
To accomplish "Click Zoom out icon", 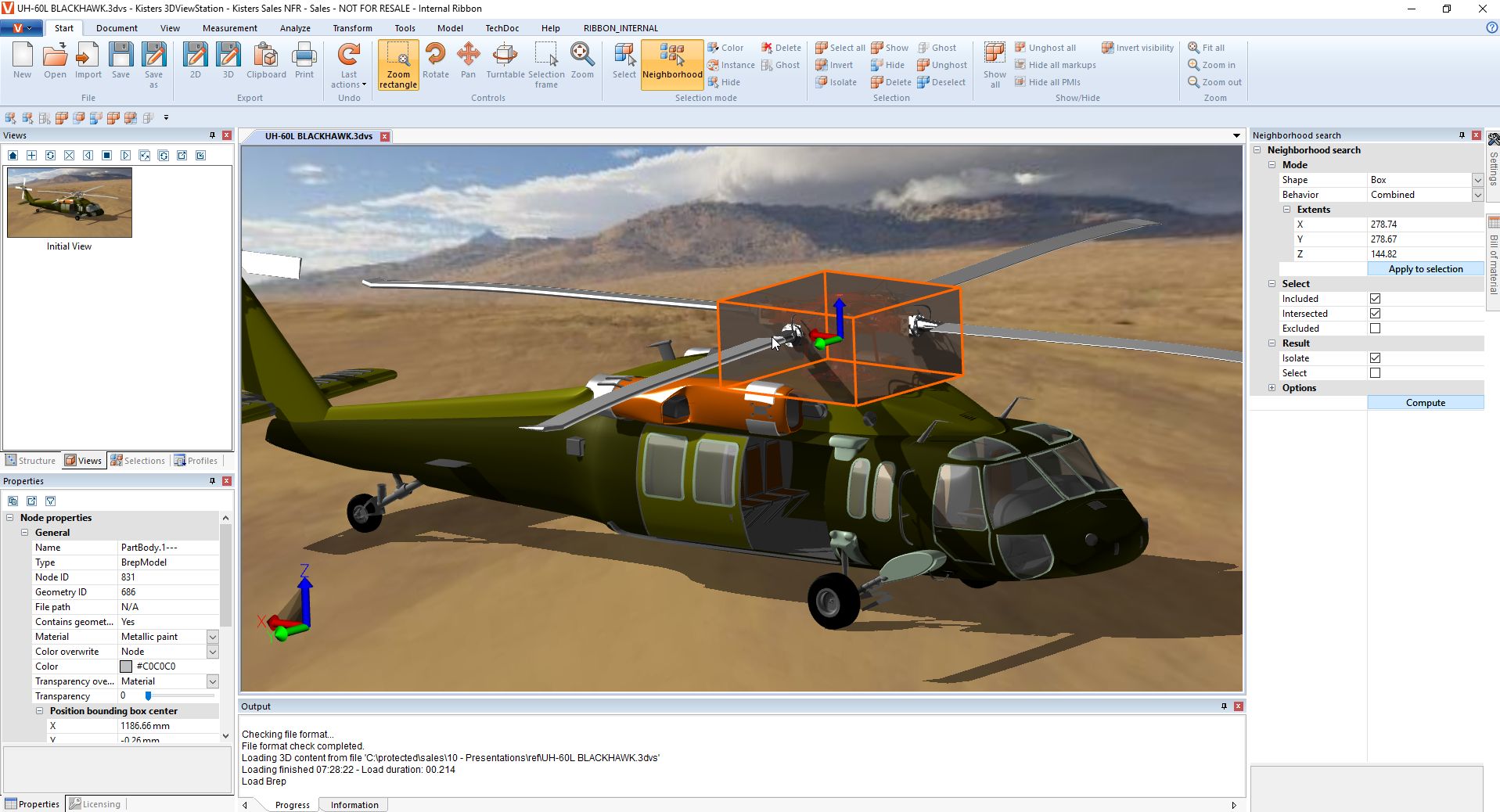I will pyautogui.click(x=1214, y=82).
